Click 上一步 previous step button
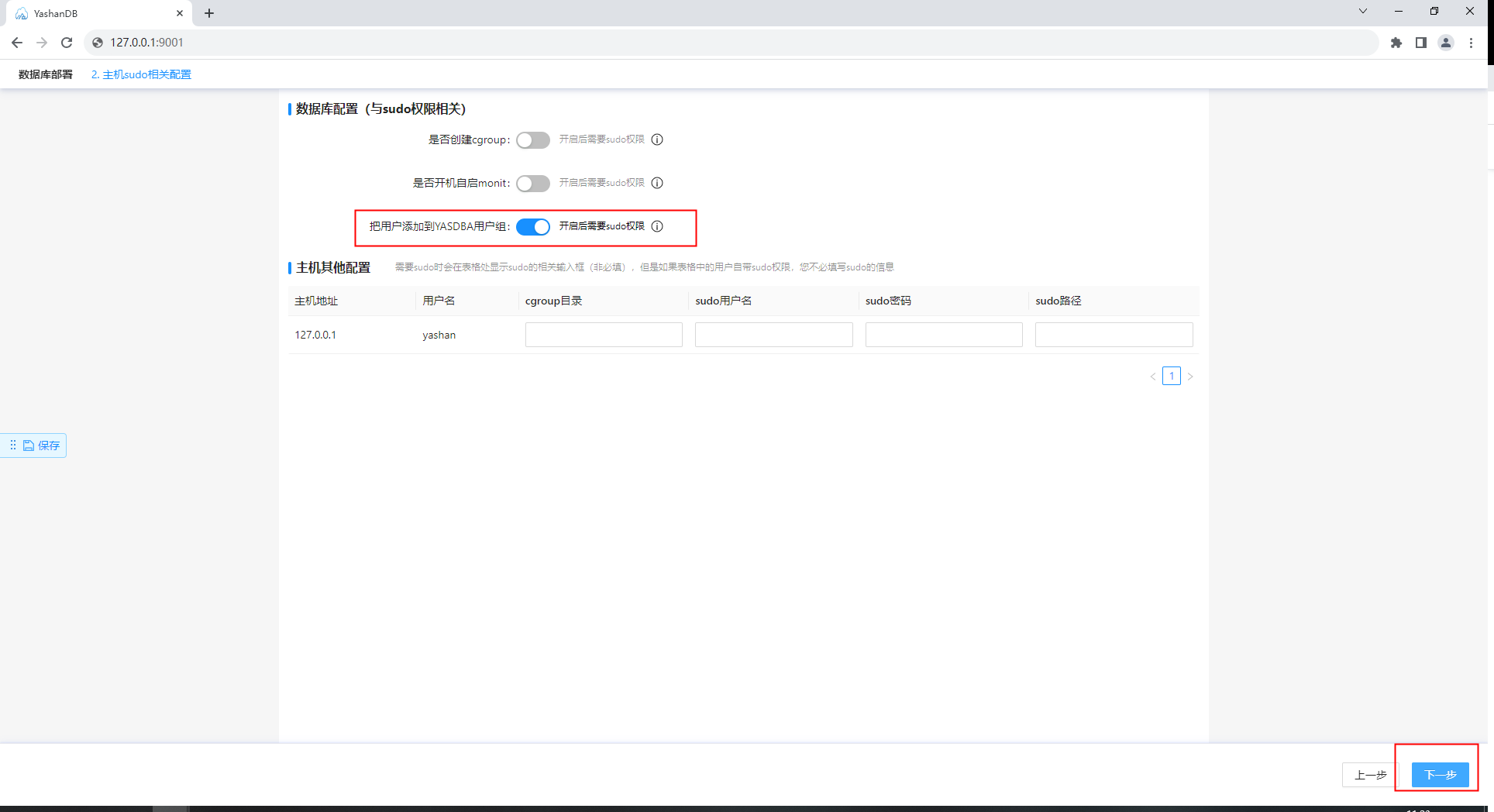This screenshot has width=1494, height=812. coord(1370,775)
